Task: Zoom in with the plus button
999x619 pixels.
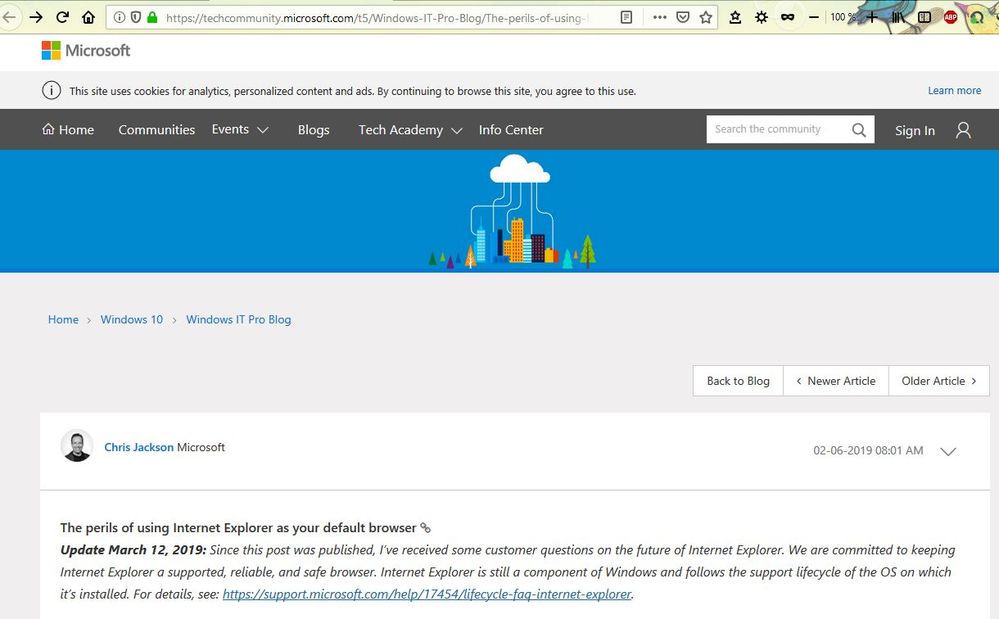Action: pos(872,17)
